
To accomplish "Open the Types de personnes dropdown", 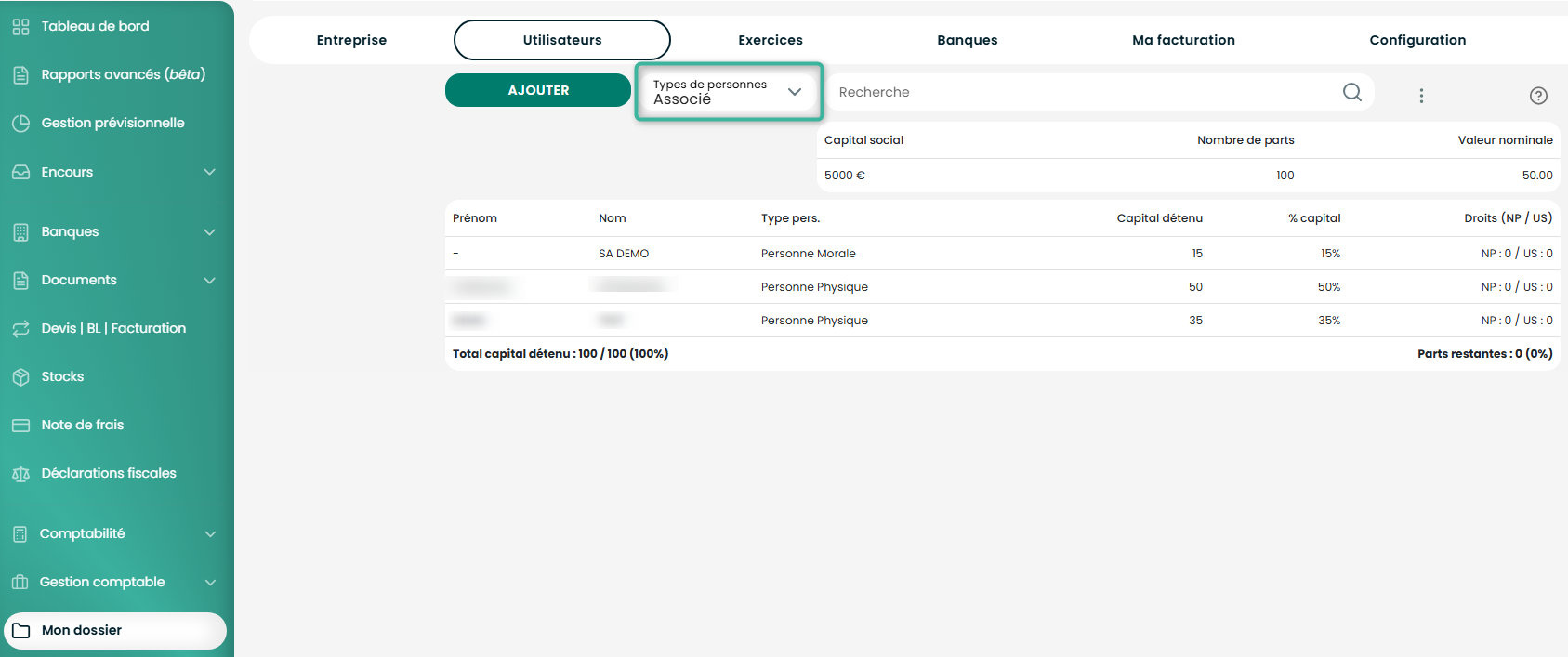I will click(x=729, y=91).
